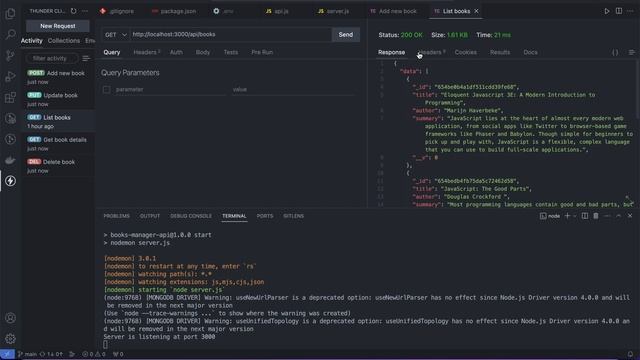640x360 pixels.
Task: Switch to the GITLENS panel tab
Action: tap(293, 216)
